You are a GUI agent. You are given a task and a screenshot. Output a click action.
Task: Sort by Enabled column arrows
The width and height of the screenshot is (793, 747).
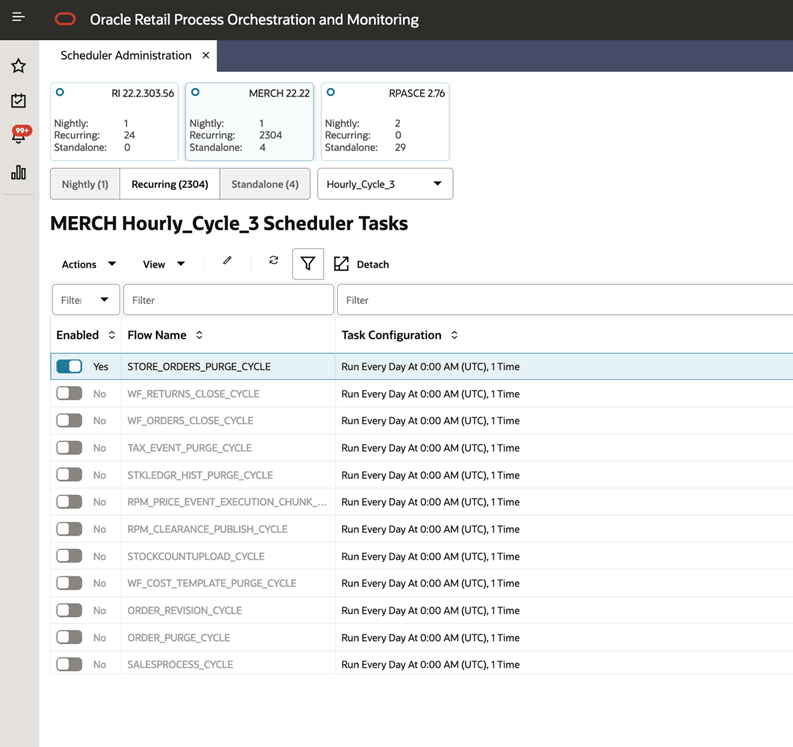click(x=112, y=335)
